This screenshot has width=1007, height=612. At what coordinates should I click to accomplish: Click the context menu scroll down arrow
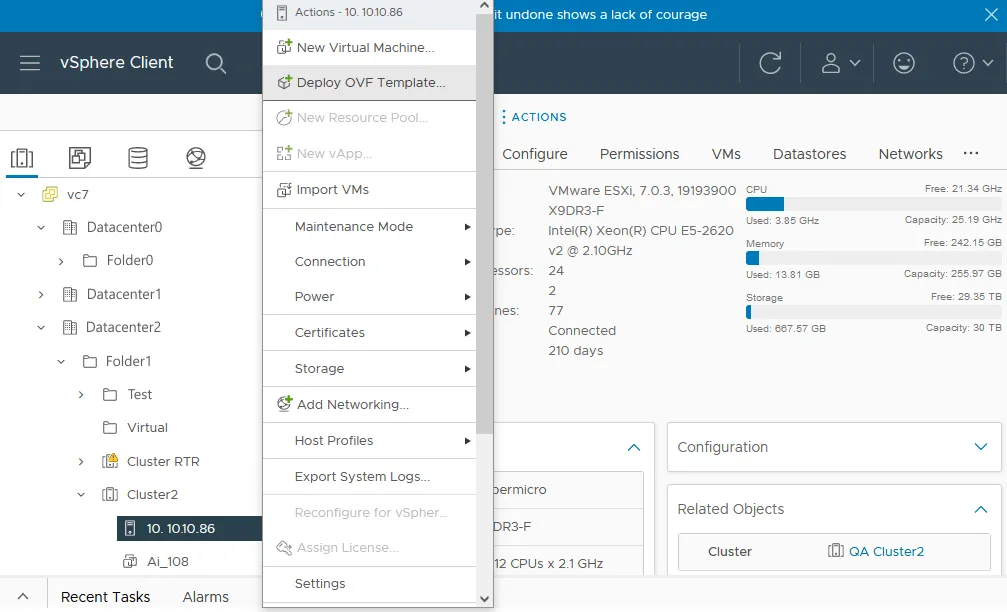pyautogui.click(x=485, y=599)
